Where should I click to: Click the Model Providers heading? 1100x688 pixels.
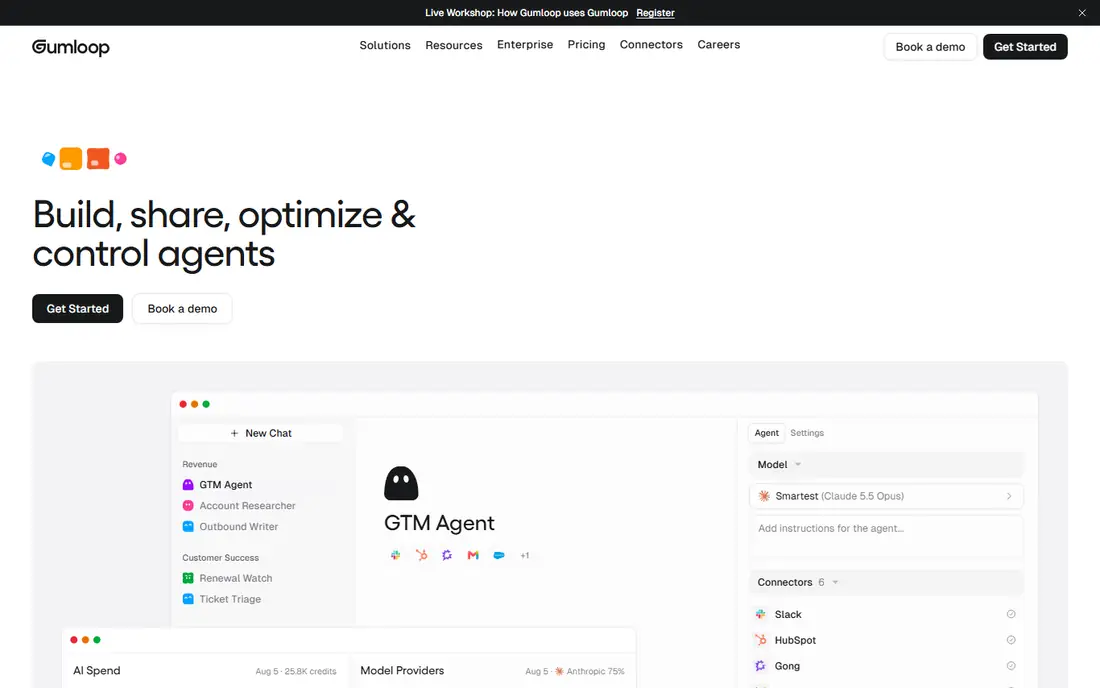(x=402, y=670)
